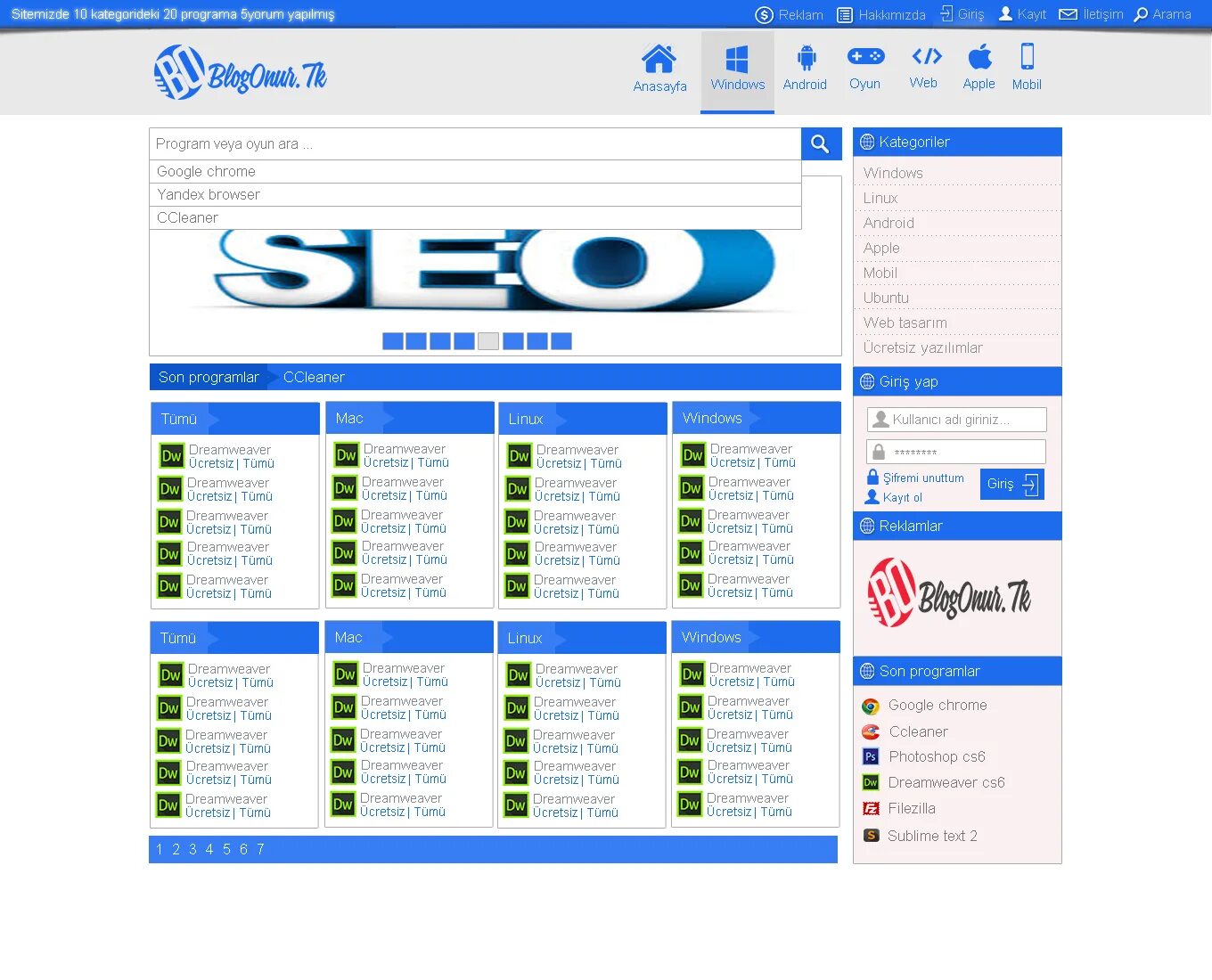Open the Oyun gamepad icon
The image size is (1212, 980).
(x=865, y=56)
